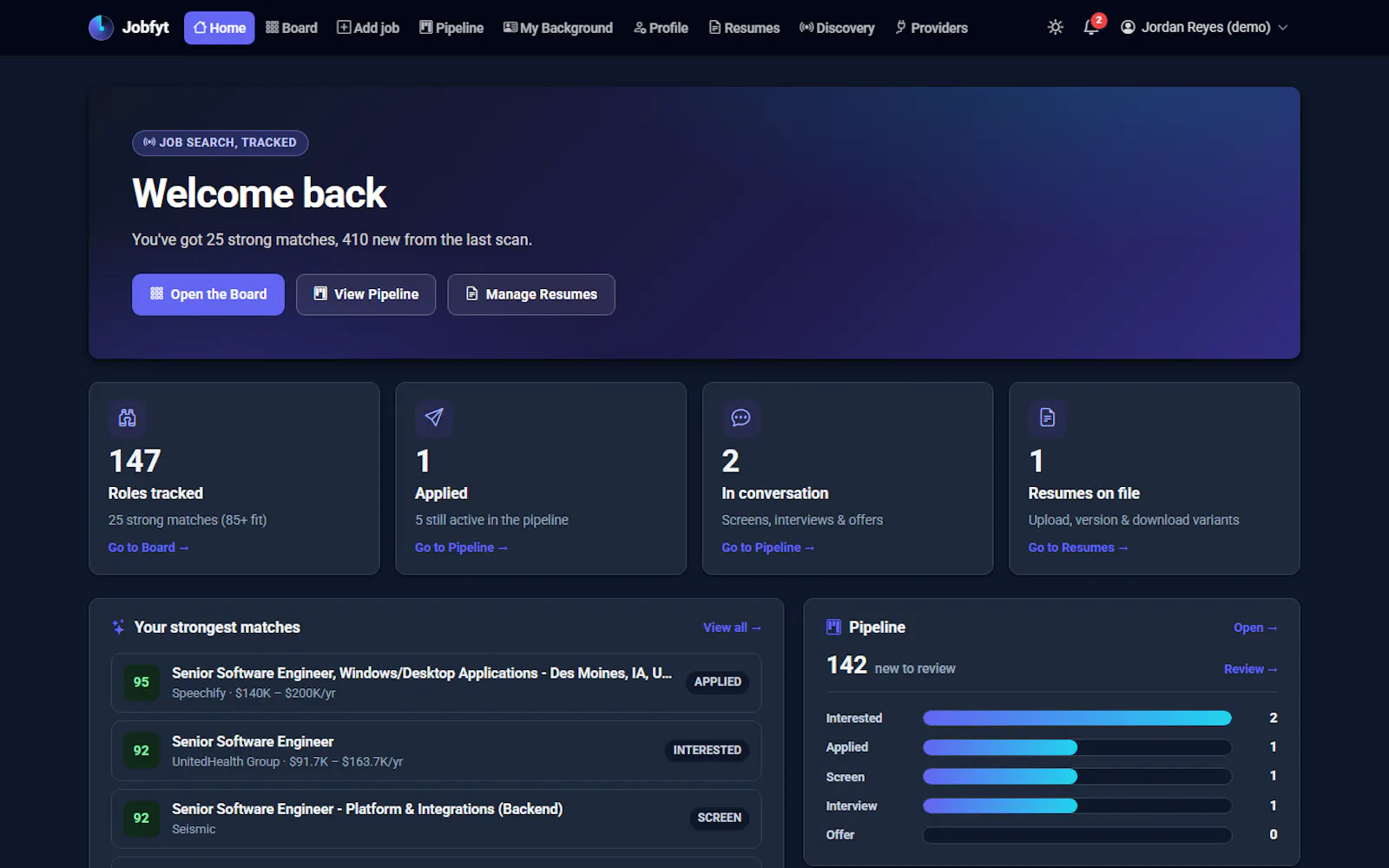
Task: Click the Pipeline panel kanban icon
Action: [x=833, y=627]
